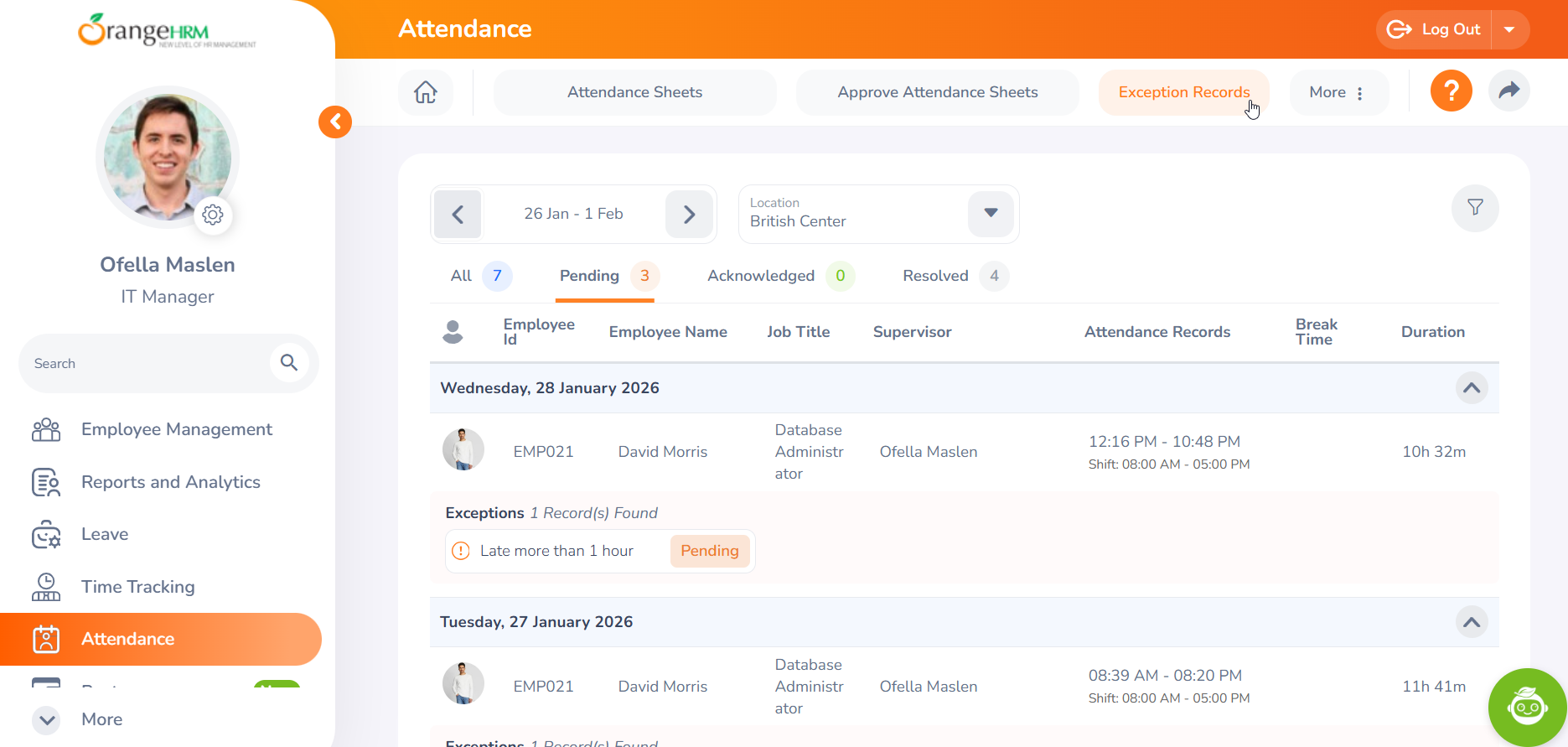Collapse sidebar with orange arrow button
Viewport: 1568px width, 747px height.
point(335,122)
